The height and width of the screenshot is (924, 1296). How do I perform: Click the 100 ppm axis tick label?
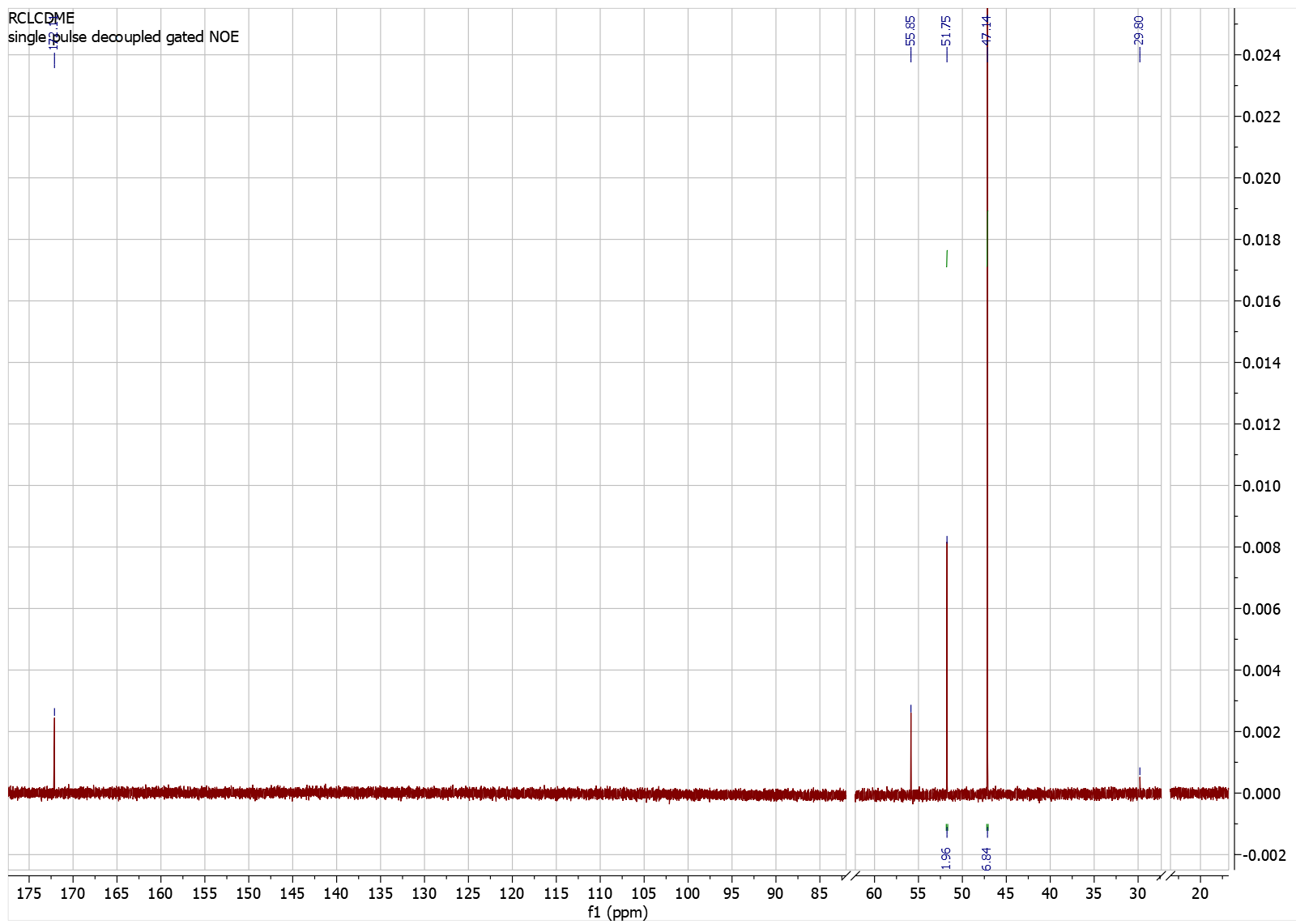[x=688, y=893]
